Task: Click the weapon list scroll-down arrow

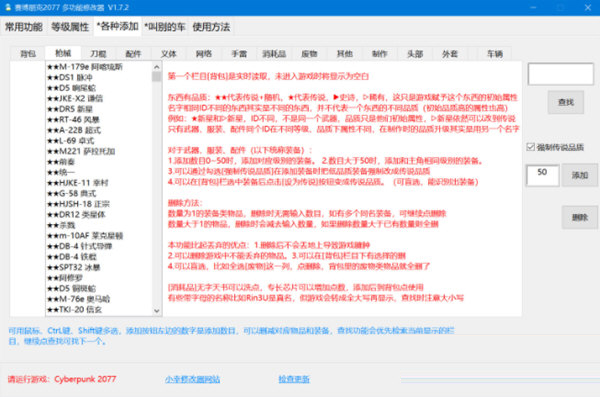Action: [157, 310]
